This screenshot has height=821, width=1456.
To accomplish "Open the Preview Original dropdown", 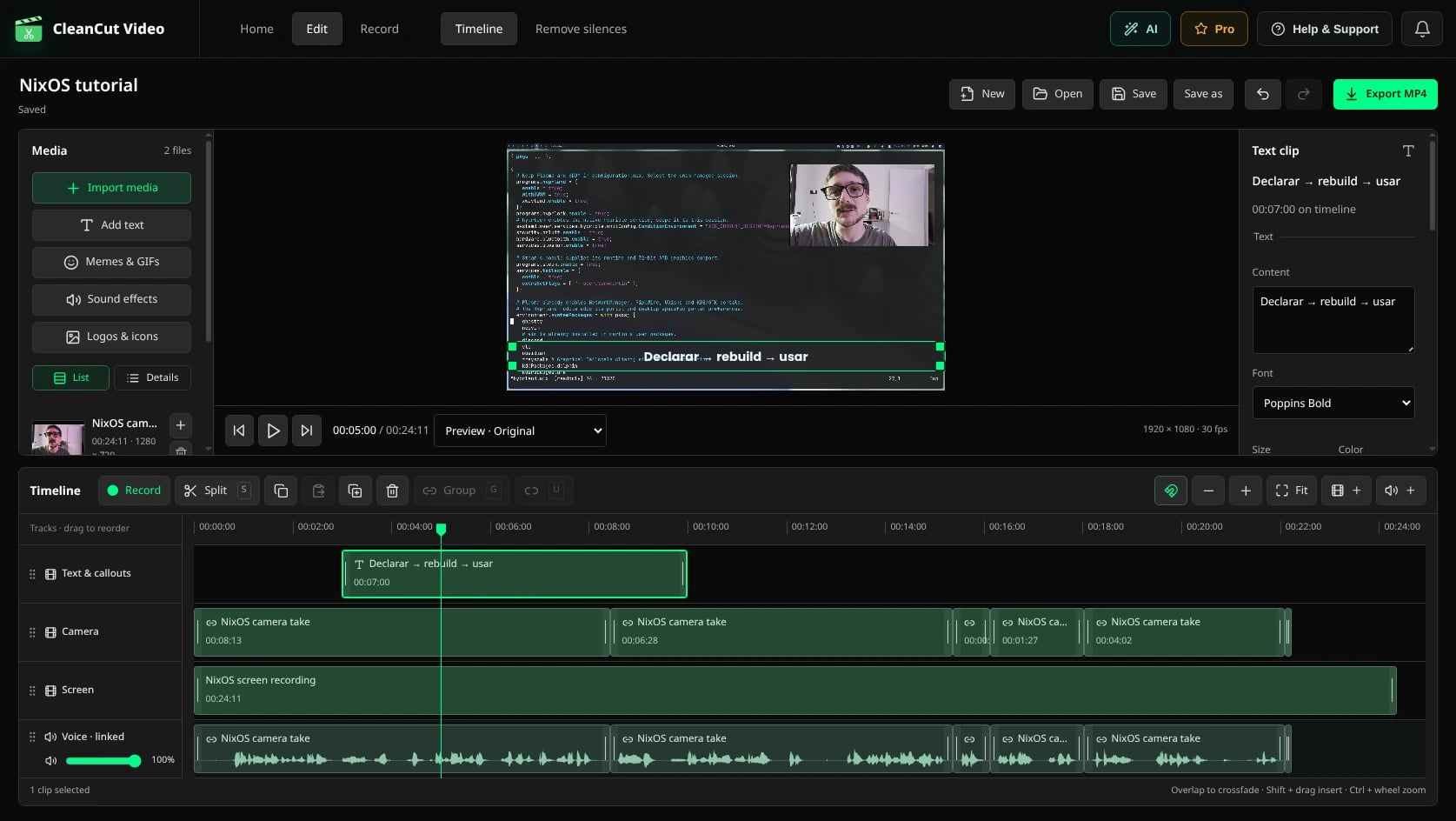I will coord(520,431).
